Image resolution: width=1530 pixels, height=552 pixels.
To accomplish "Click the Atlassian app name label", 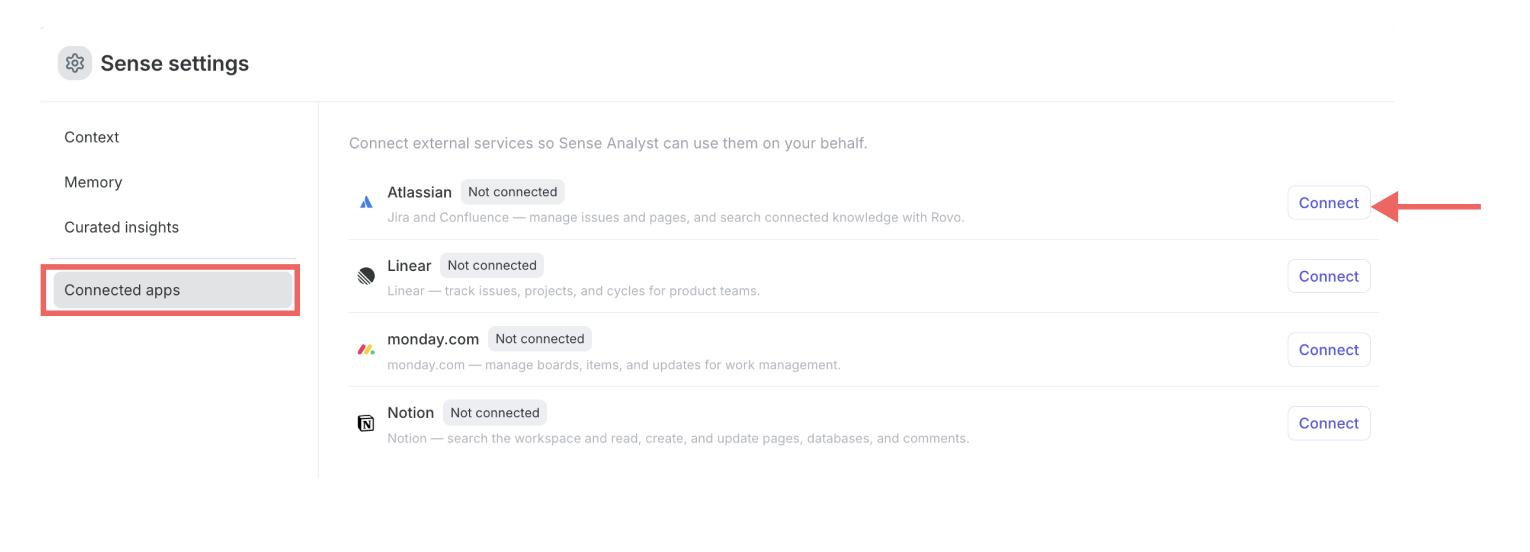I will pyautogui.click(x=419, y=192).
